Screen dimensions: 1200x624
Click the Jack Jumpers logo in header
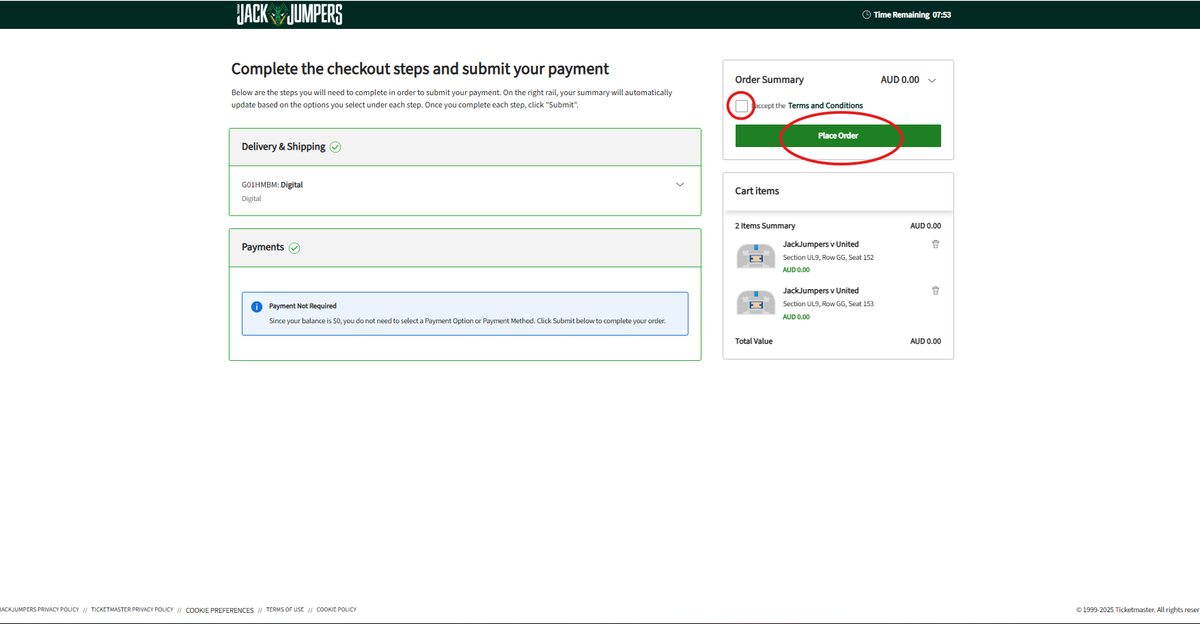[289, 14]
